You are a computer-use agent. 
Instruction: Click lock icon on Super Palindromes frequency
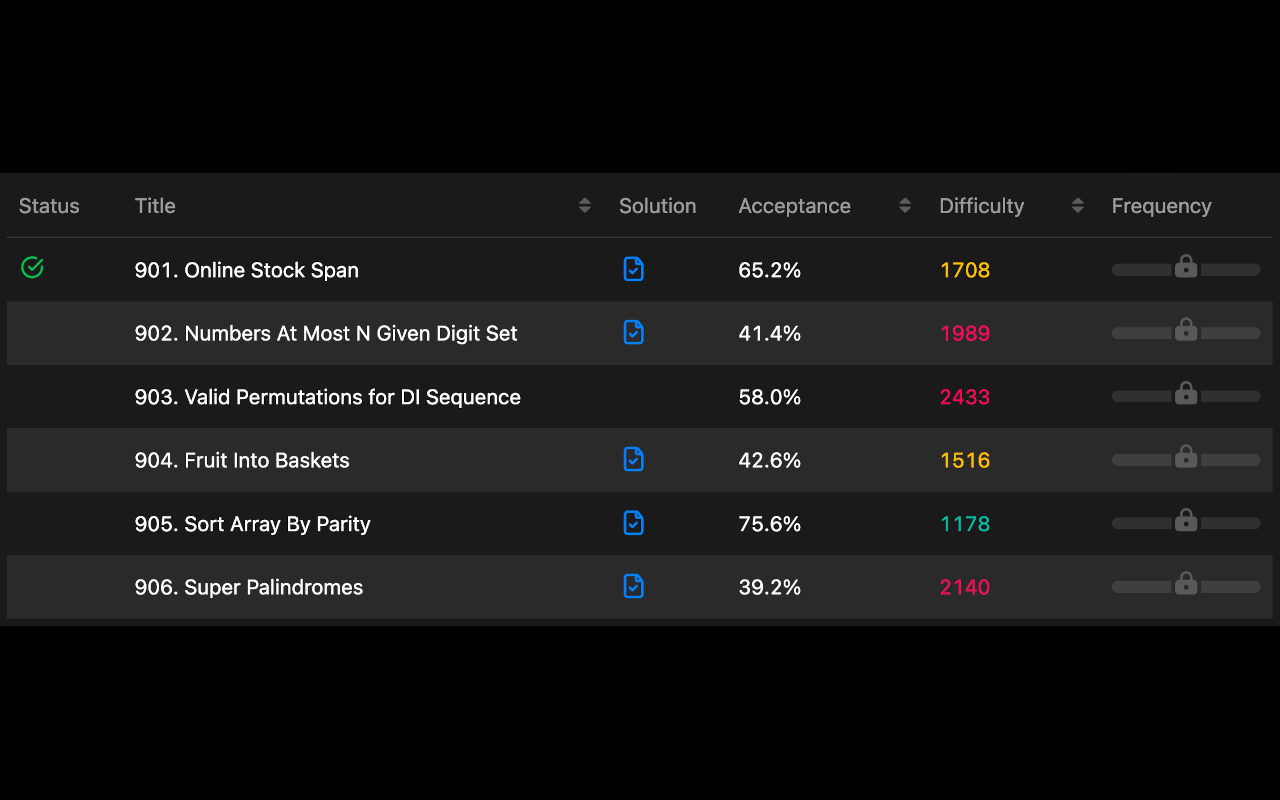point(1186,584)
